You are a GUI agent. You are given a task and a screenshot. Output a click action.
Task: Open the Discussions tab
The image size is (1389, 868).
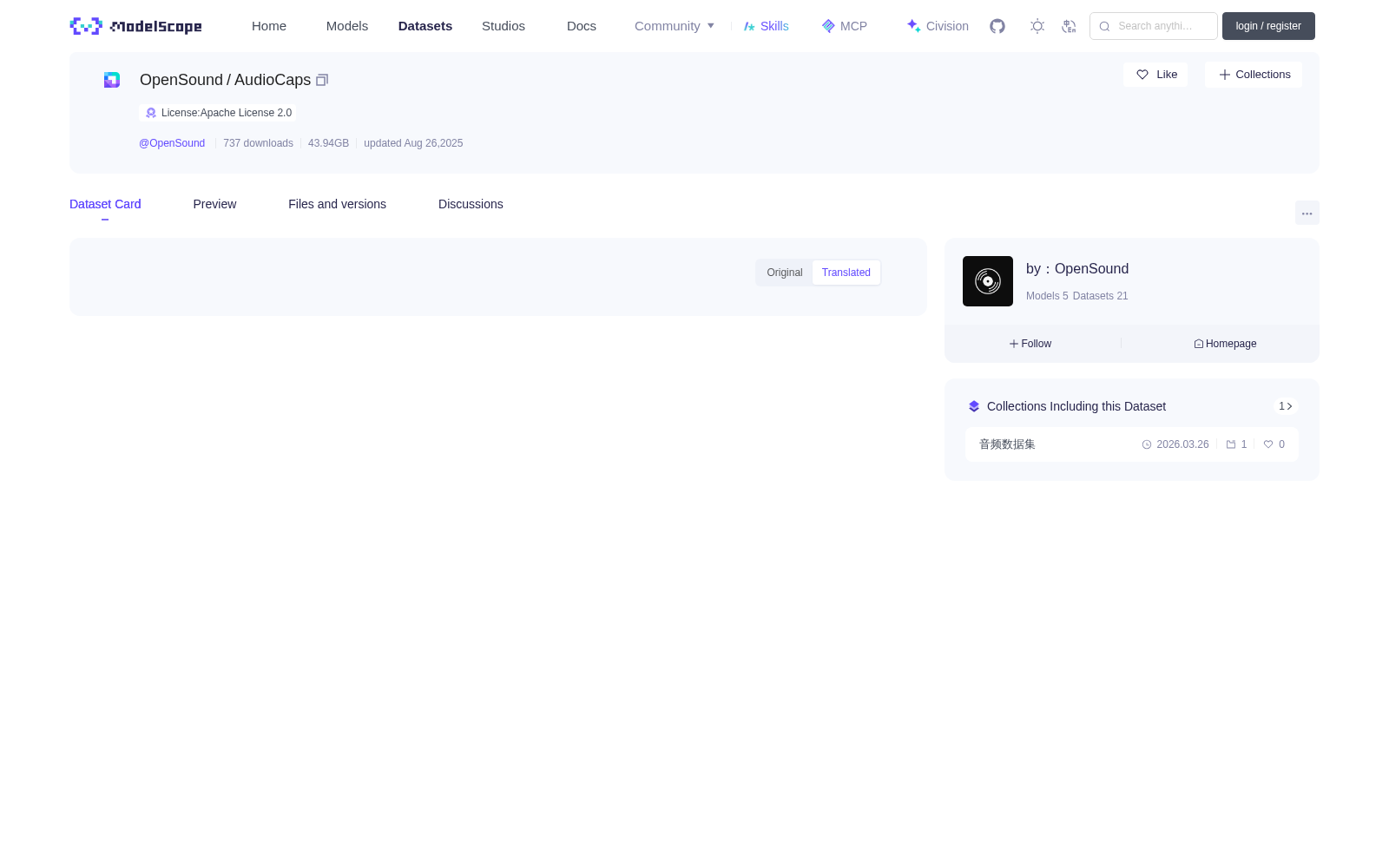click(x=471, y=204)
